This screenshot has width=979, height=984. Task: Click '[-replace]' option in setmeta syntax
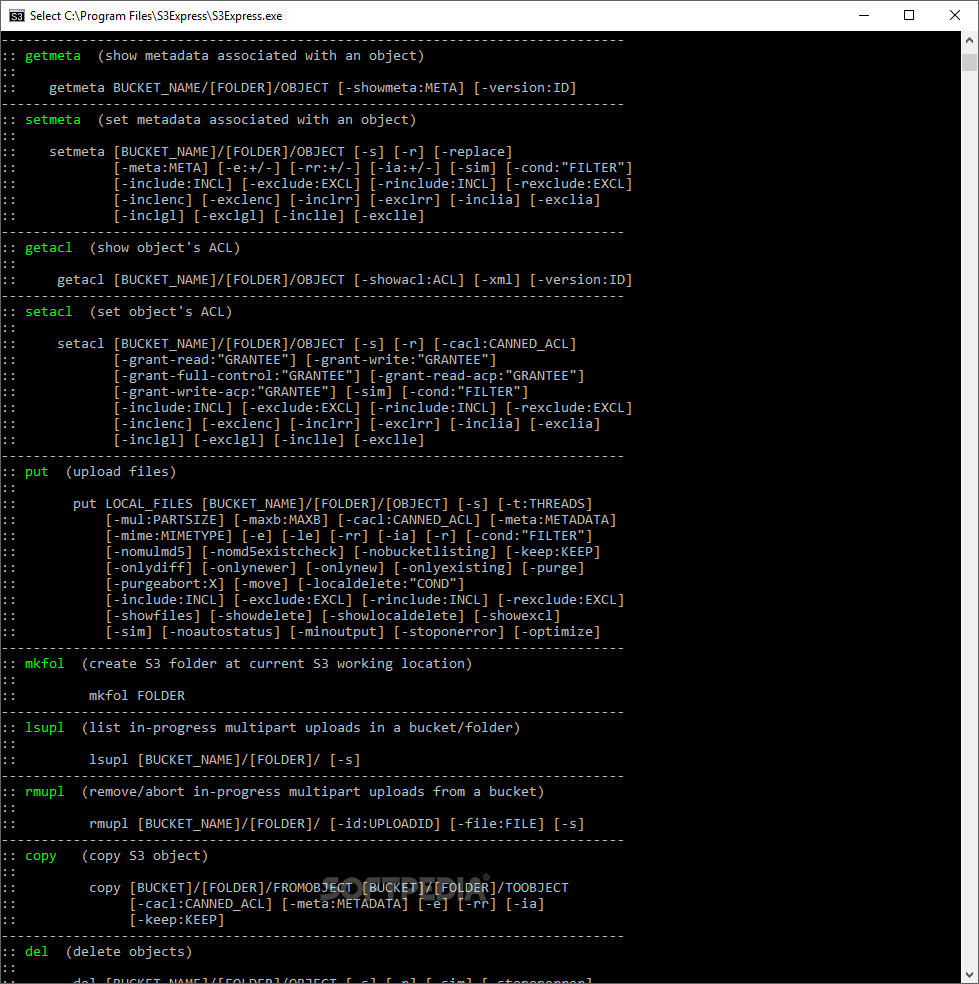click(473, 152)
